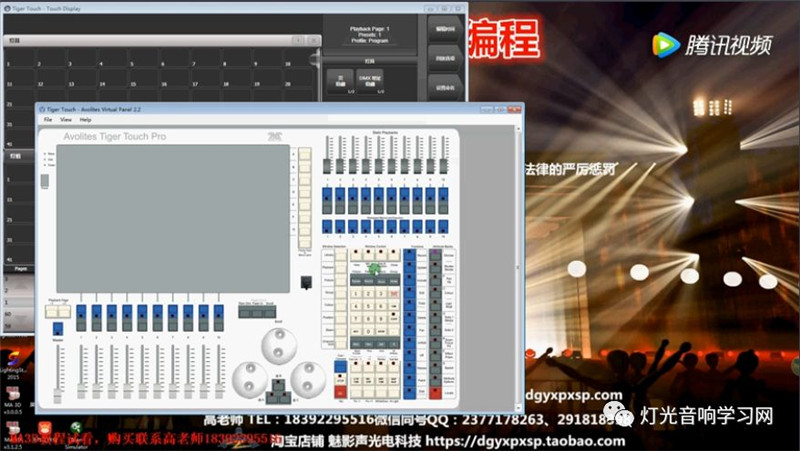This screenshot has width=800, height=451.
Task: Click the left Playback Page button
Action: (52, 311)
